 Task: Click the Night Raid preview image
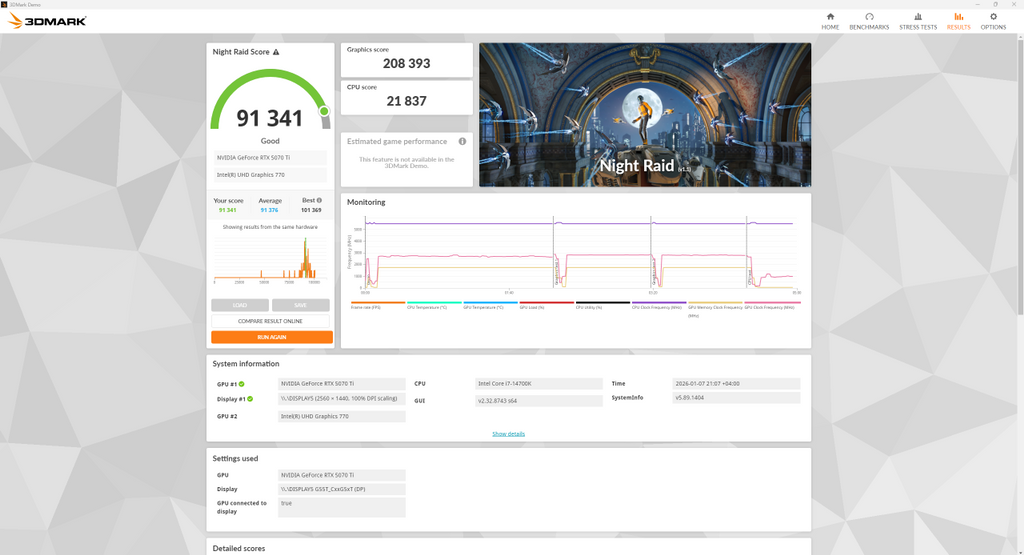tap(644, 115)
